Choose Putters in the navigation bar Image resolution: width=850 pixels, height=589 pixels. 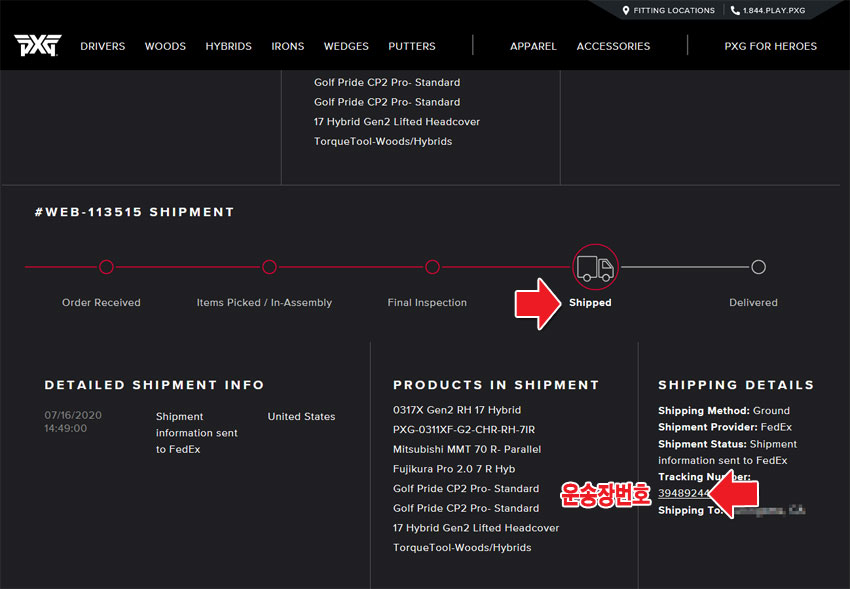[412, 47]
